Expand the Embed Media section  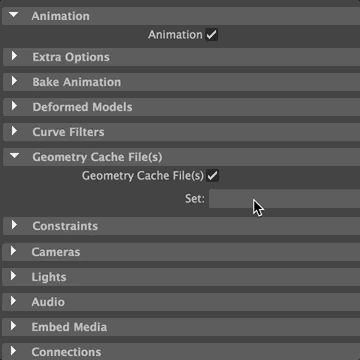pos(13,326)
